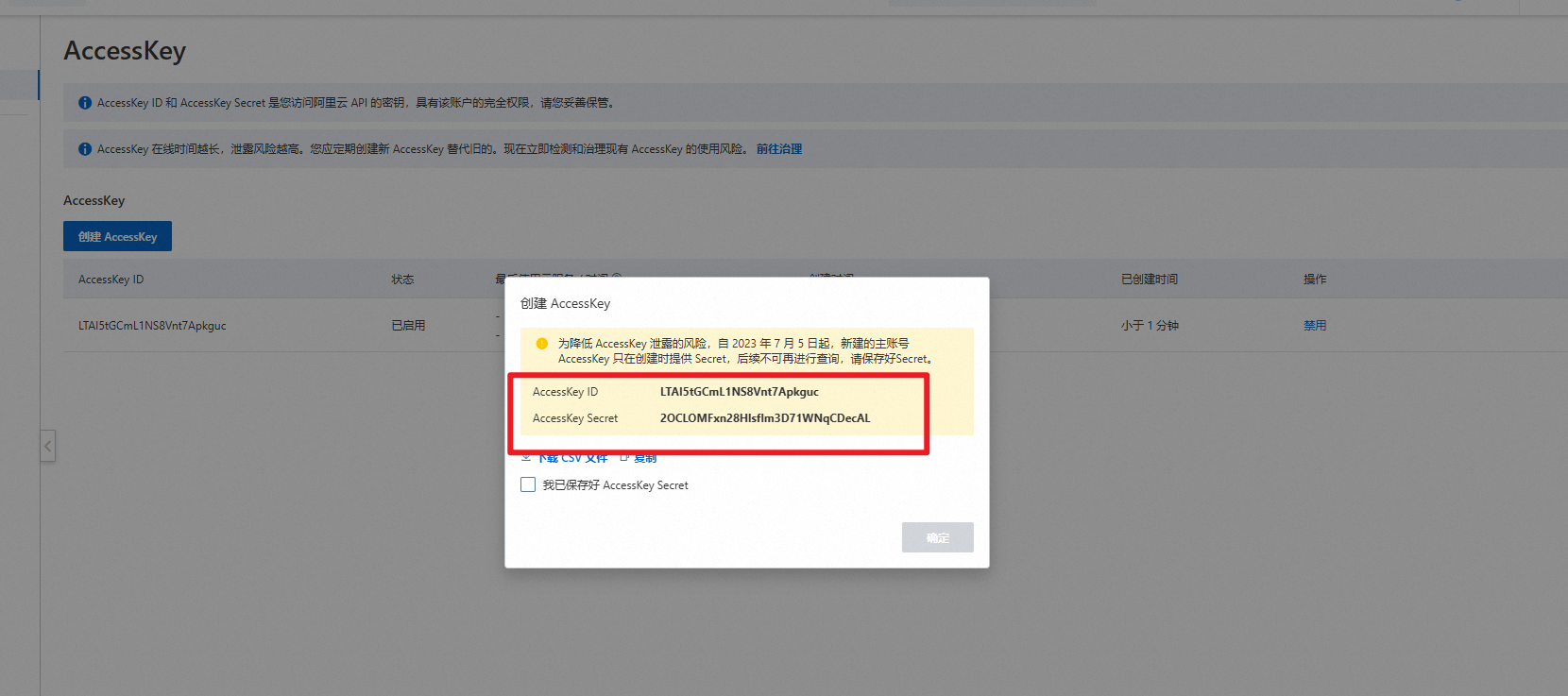The image size is (1568, 696).
Task: Click the 禁用 link in the table row
Action: [x=1315, y=325]
